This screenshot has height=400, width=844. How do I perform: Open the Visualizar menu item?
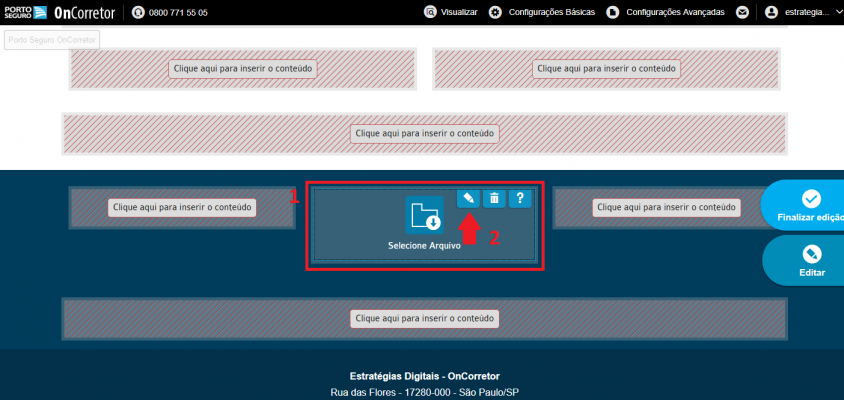(x=459, y=12)
